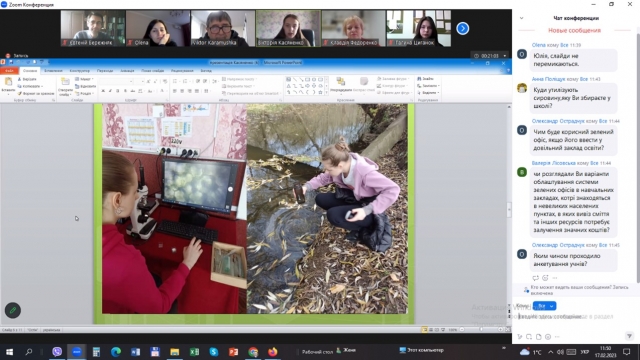Viewport: 640px width, 360px height.
Task: Click the "Новые сообщения" link in chat
Action: 574,30
